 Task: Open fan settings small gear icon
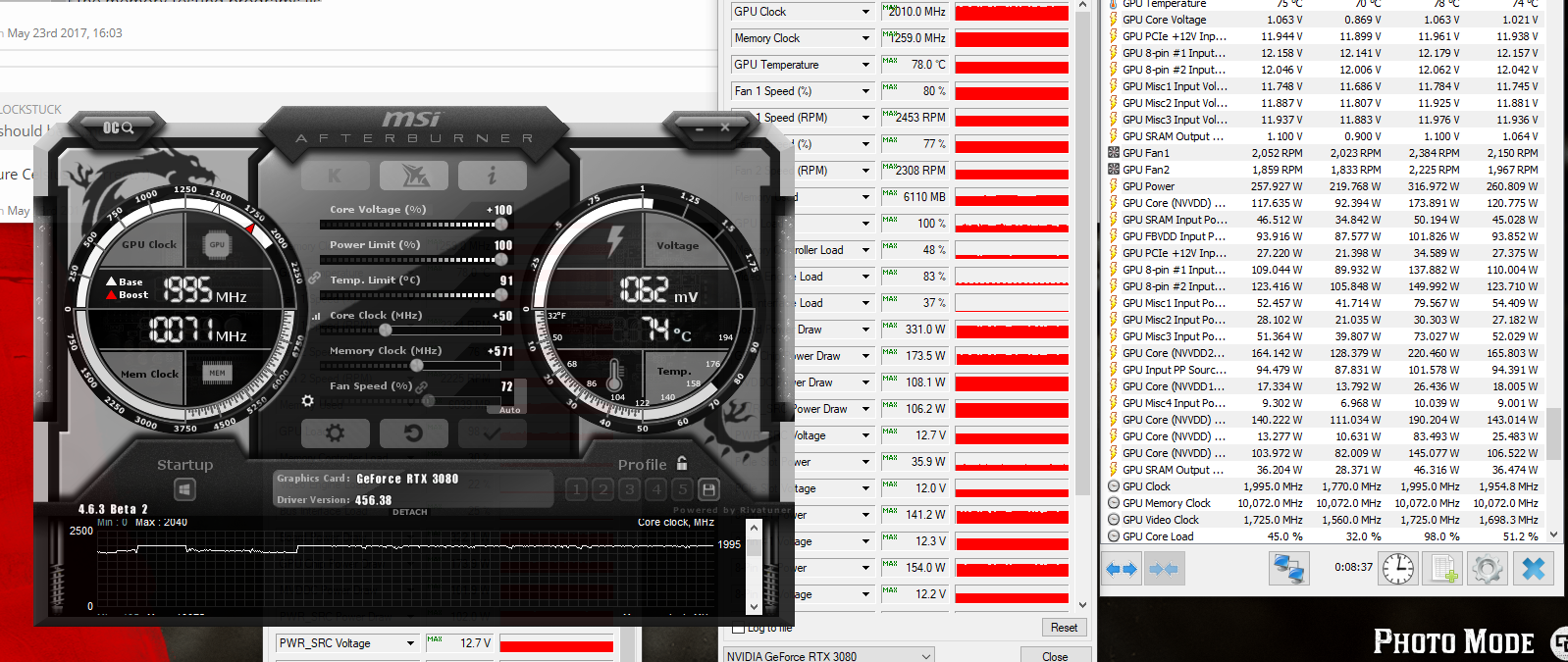308,401
